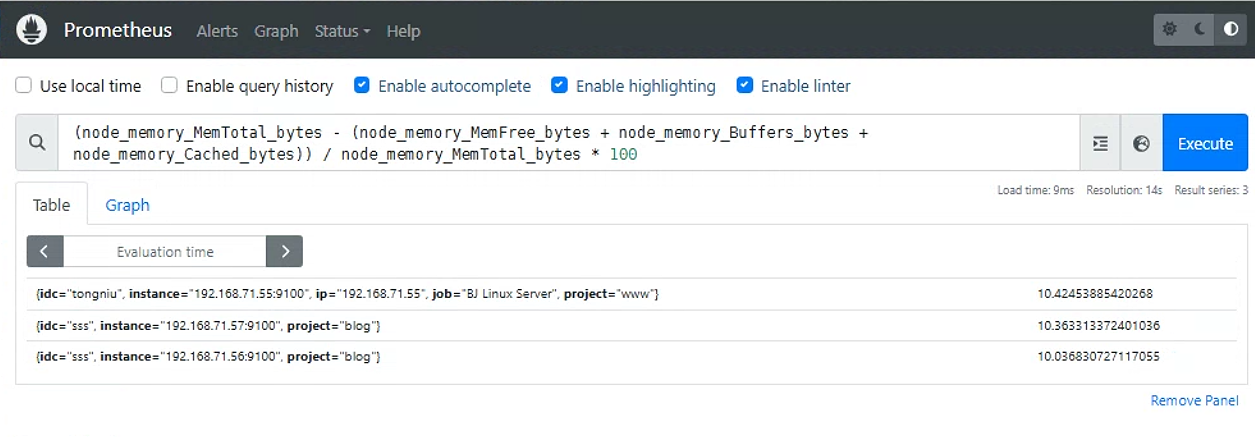Click the Execute button
This screenshot has height=437, width=1255.
pos(1205,144)
